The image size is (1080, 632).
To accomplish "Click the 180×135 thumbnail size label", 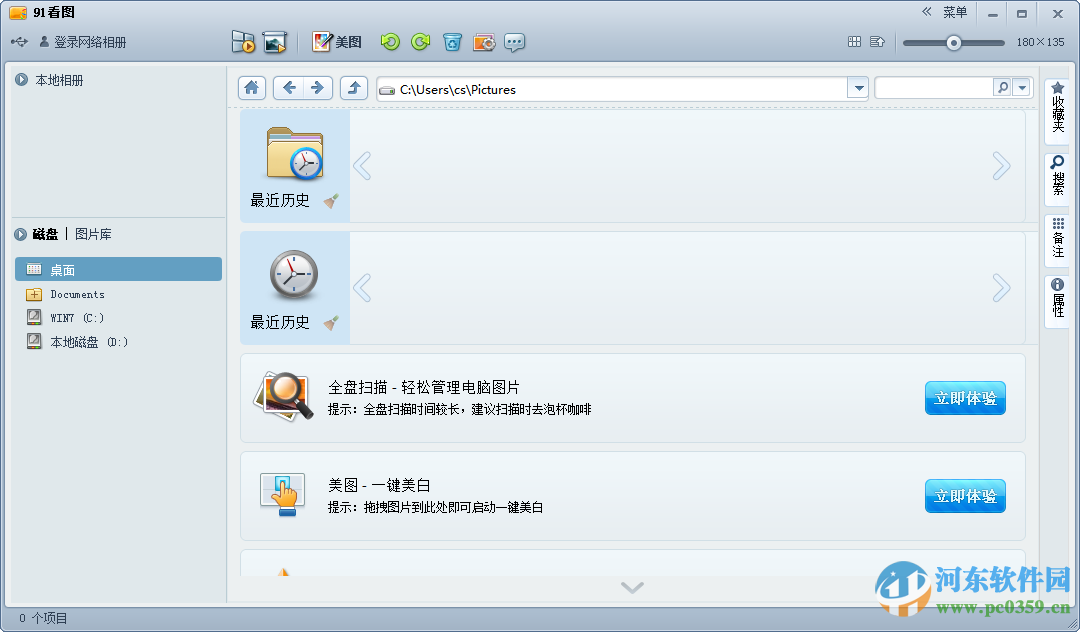I will (x=1040, y=42).
